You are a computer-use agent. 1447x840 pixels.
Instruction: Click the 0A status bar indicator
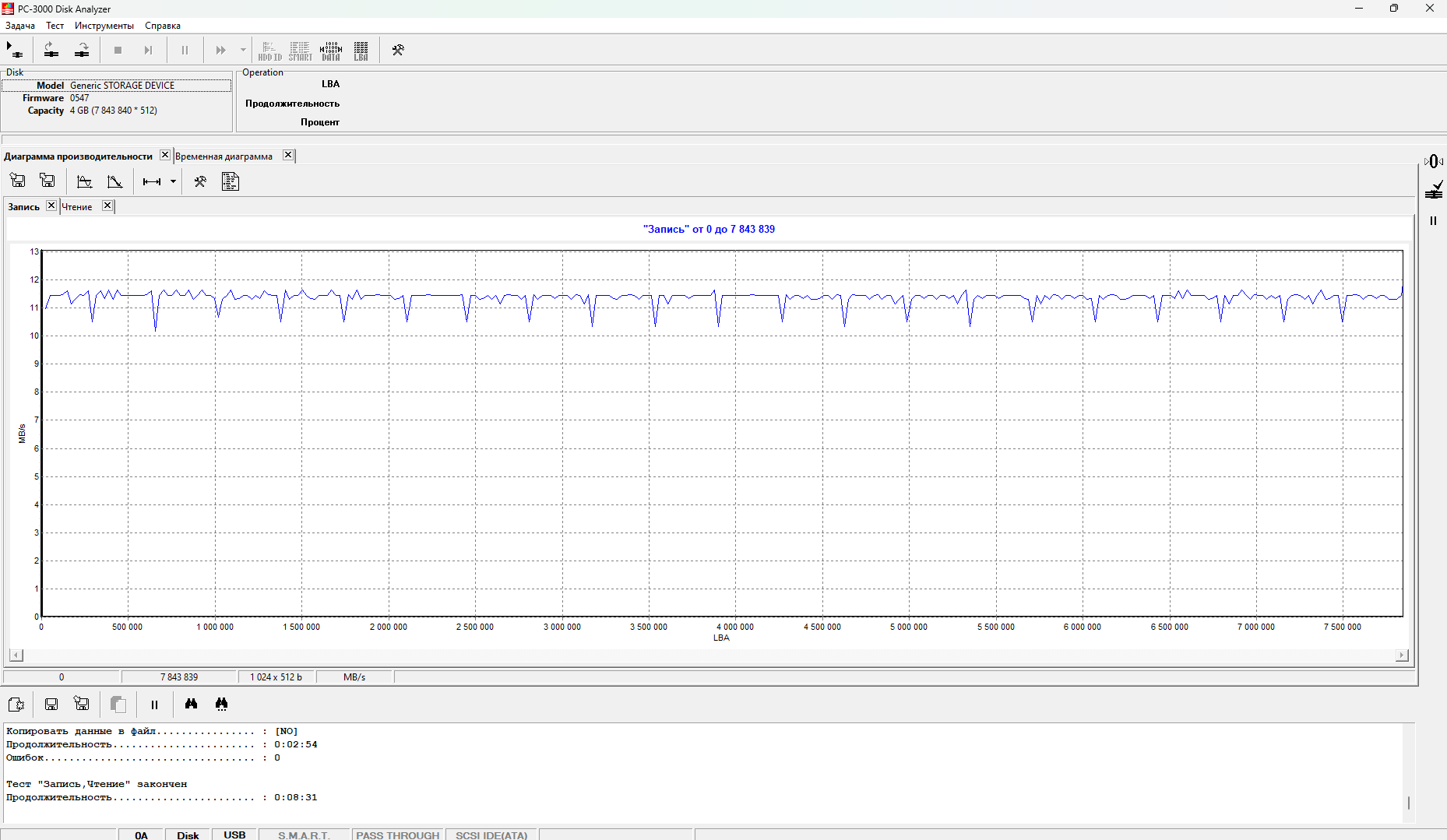(x=141, y=835)
